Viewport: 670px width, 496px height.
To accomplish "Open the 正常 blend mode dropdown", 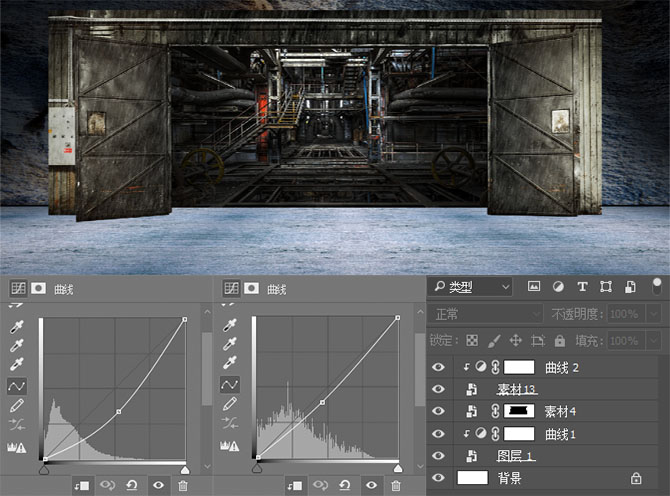I will pos(485,314).
